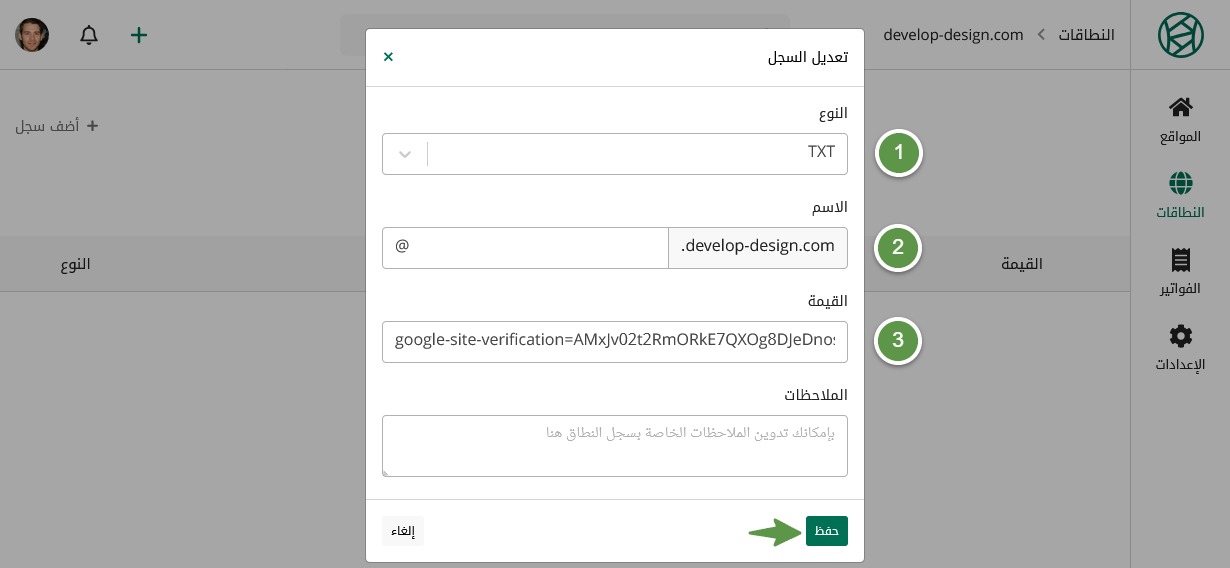This screenshot has height=568, width=1230.
Task: Open the user avatar profile picture
Action: click(32, 35)
